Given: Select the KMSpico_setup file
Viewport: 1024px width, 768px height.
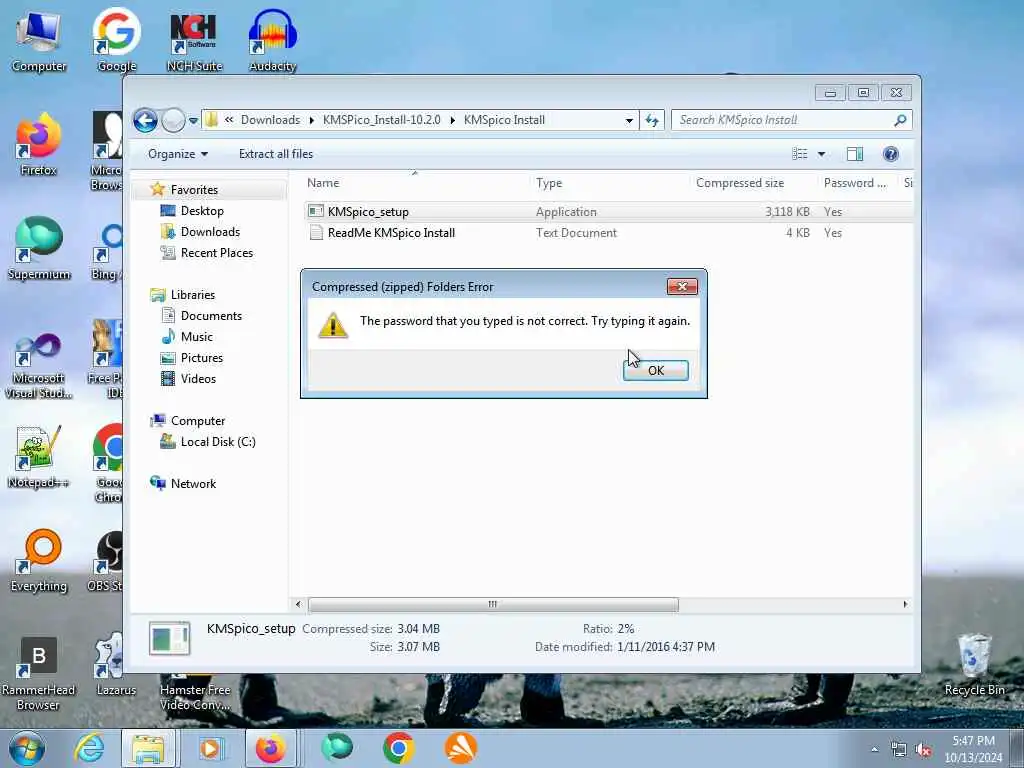Looking at the screenshot, I should pos(368,212).
